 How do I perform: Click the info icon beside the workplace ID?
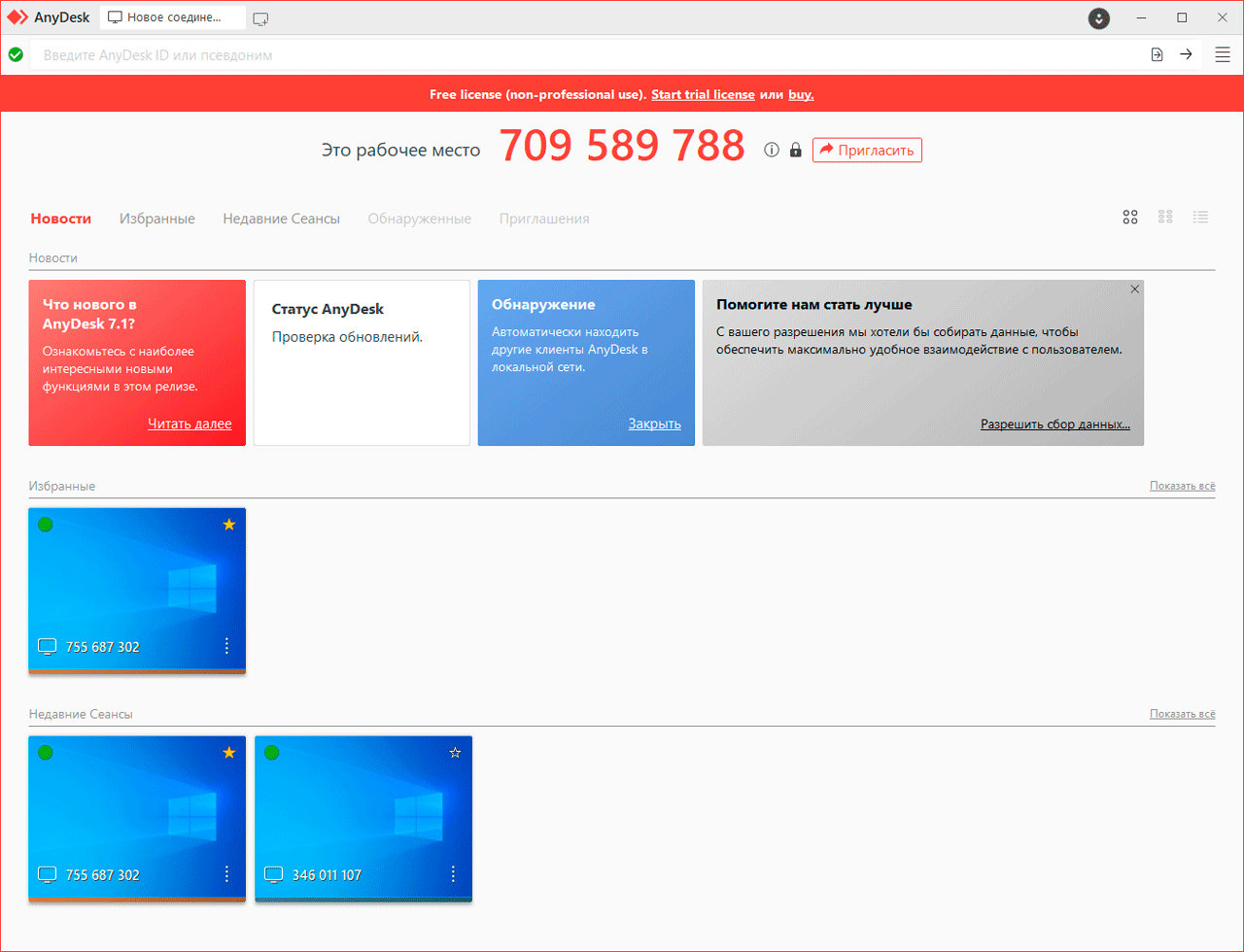(x=772, y=150)
